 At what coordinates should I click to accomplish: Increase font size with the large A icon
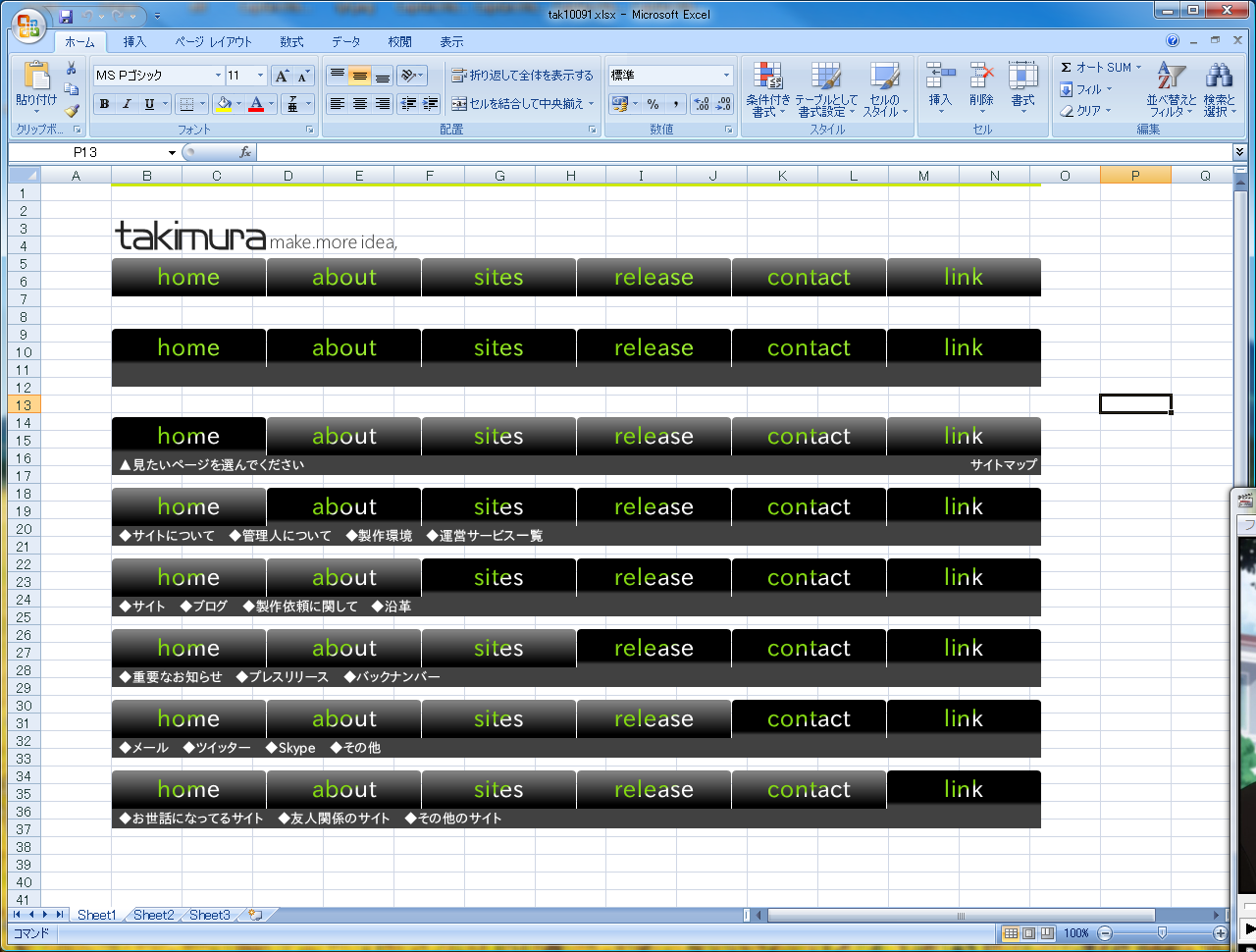pos(282,76)
